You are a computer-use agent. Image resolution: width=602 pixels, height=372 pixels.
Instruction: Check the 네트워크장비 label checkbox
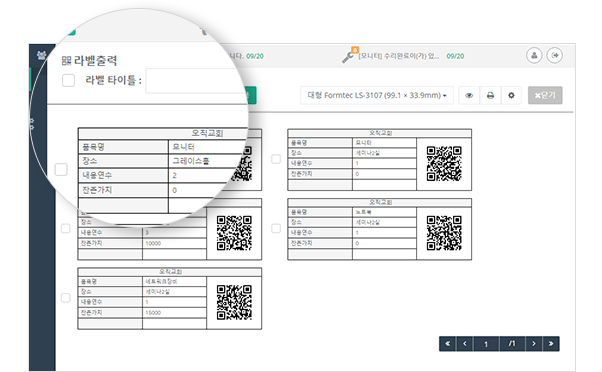coord(66,298)
